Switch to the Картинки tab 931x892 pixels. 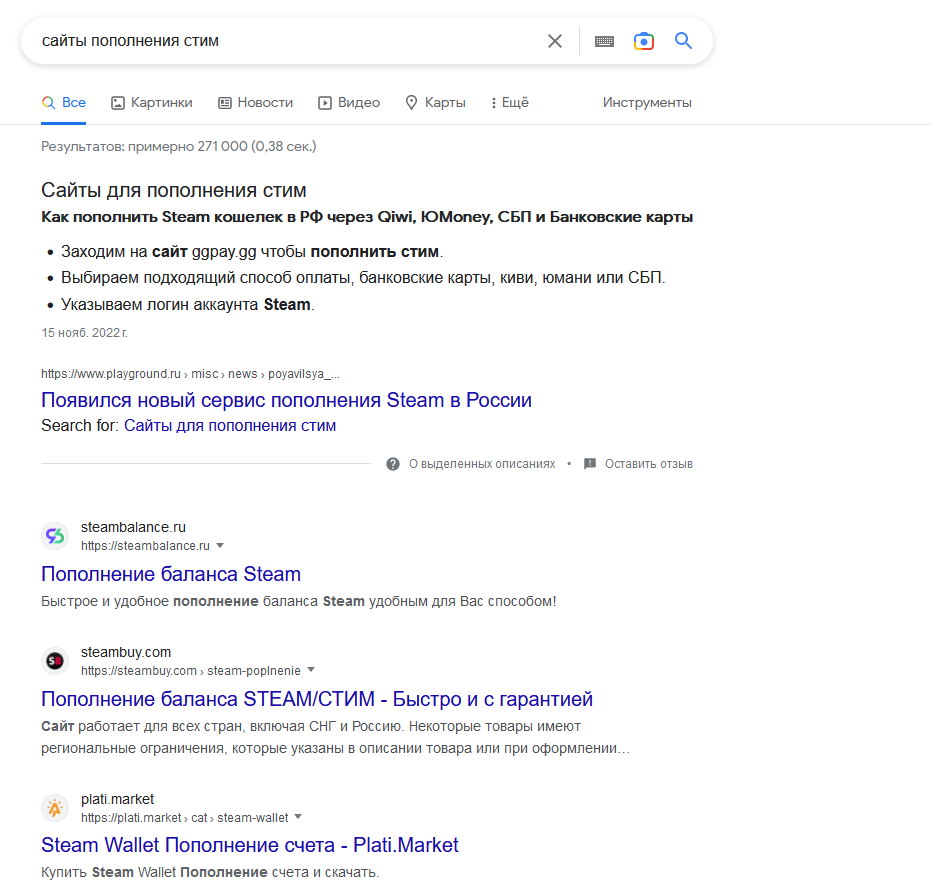point(152,103)
